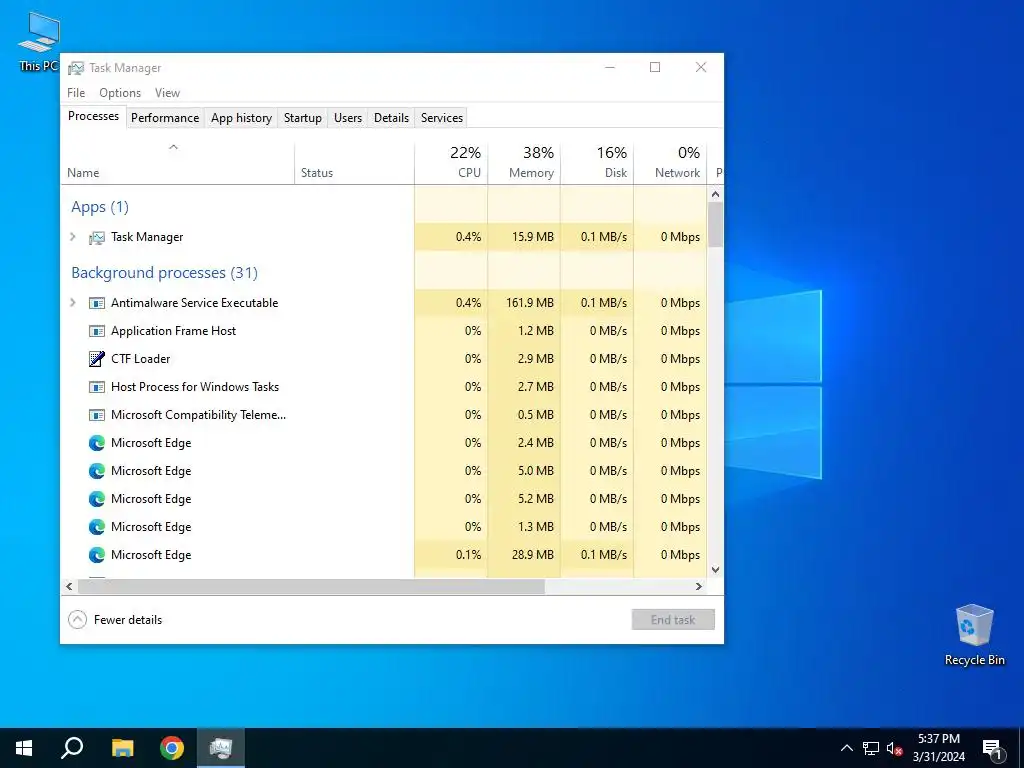This screenshot has height=768, width=1024.
Task: Sort by the Disk column header
Action: [x=597, y=163]
